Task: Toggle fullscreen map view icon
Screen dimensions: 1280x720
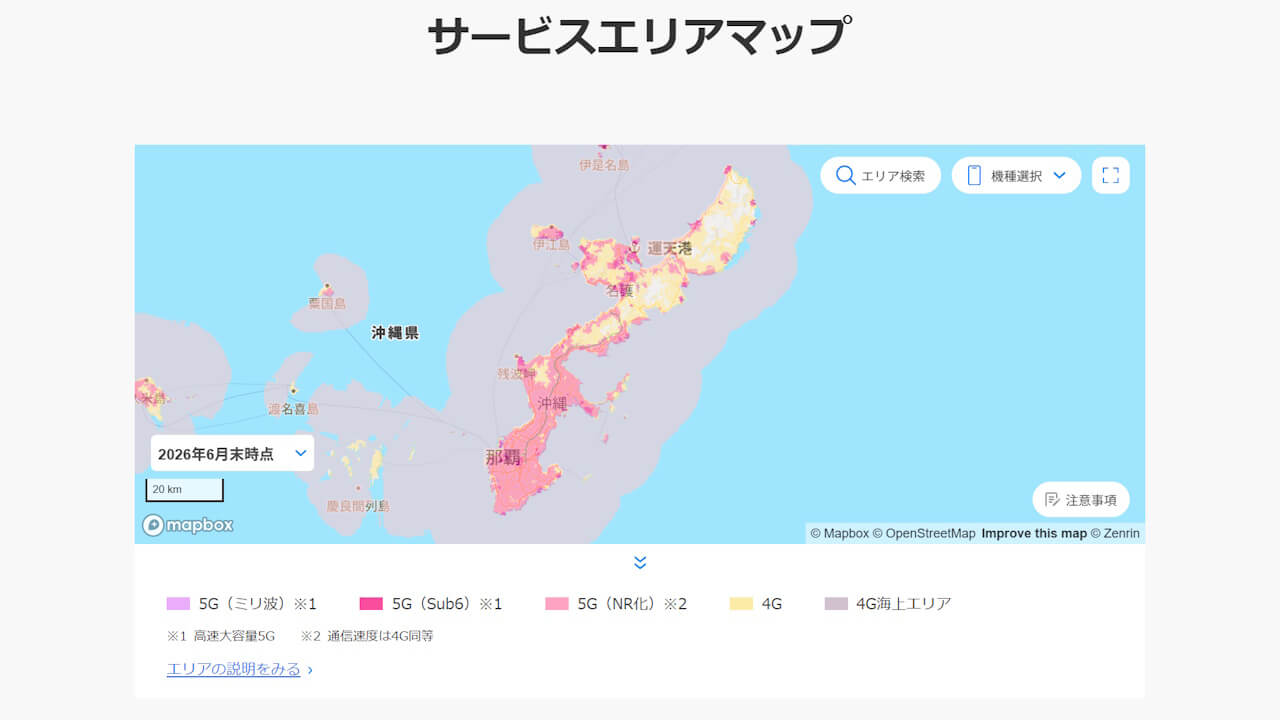Action: click(1110, 175)
